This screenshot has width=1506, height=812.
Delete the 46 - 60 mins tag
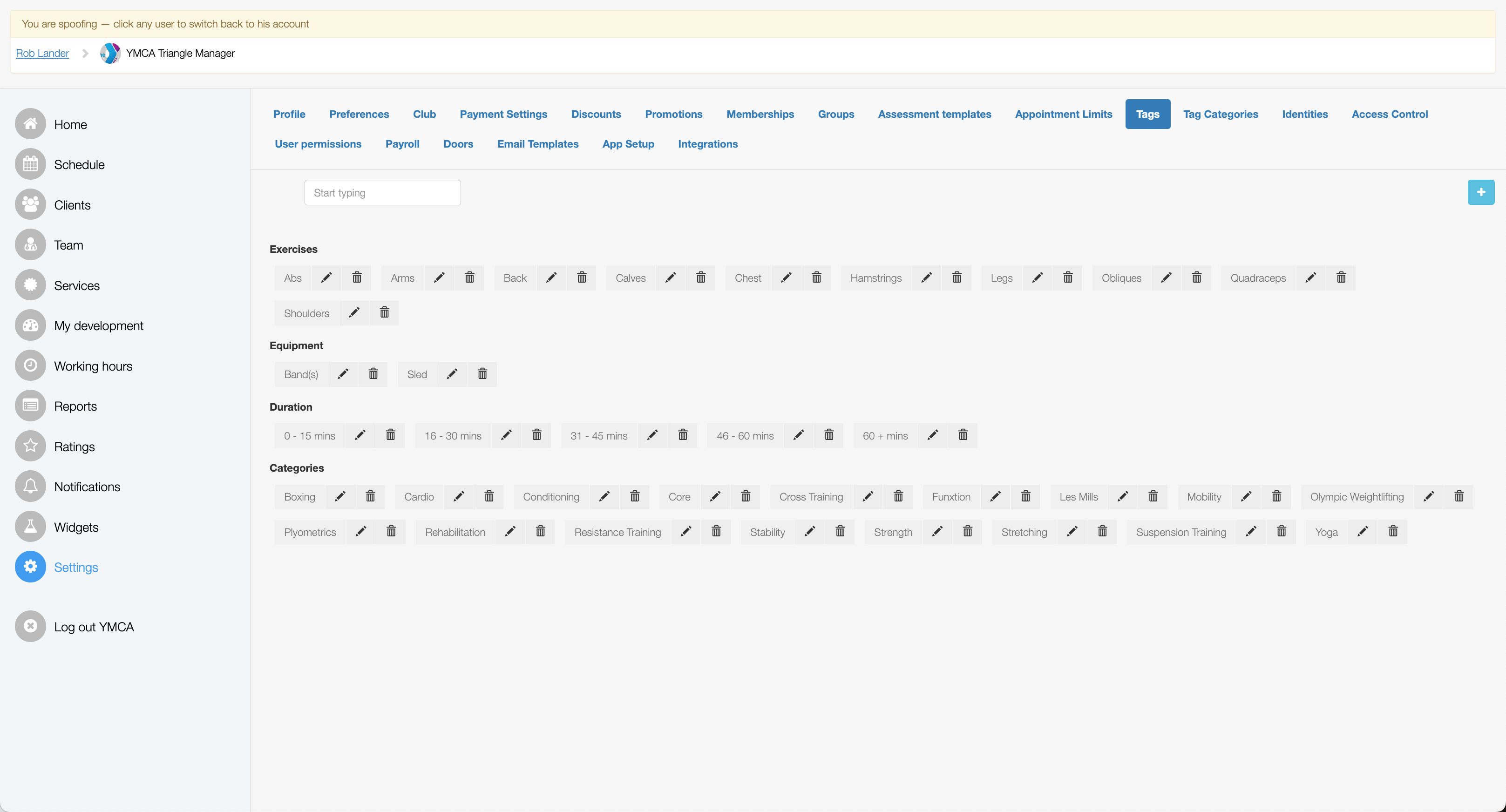pyautogui.click(x=829, y=435)
